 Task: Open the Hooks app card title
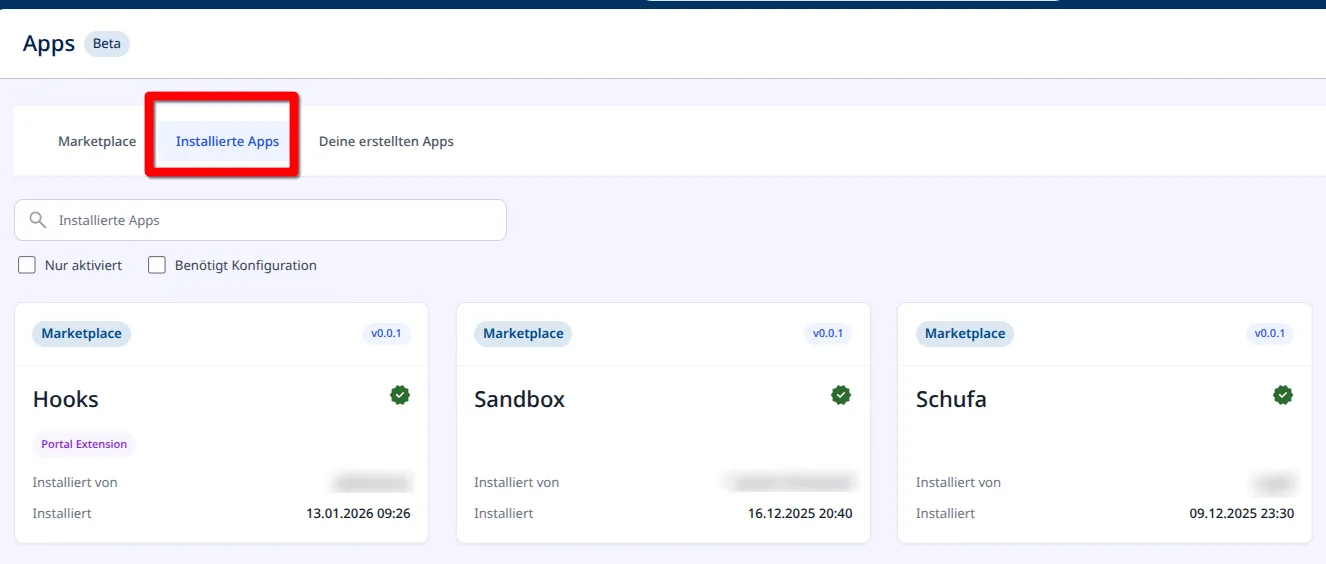[66, 399]
